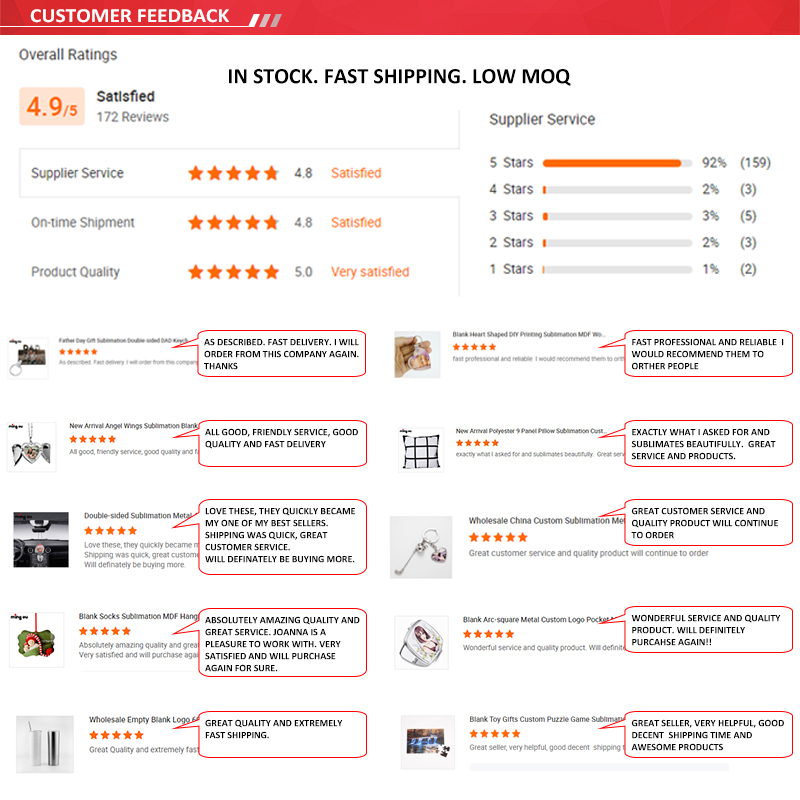Click the 172 Reviews count
The height and width of the screenshot is (800, 800).
(132, 117)
